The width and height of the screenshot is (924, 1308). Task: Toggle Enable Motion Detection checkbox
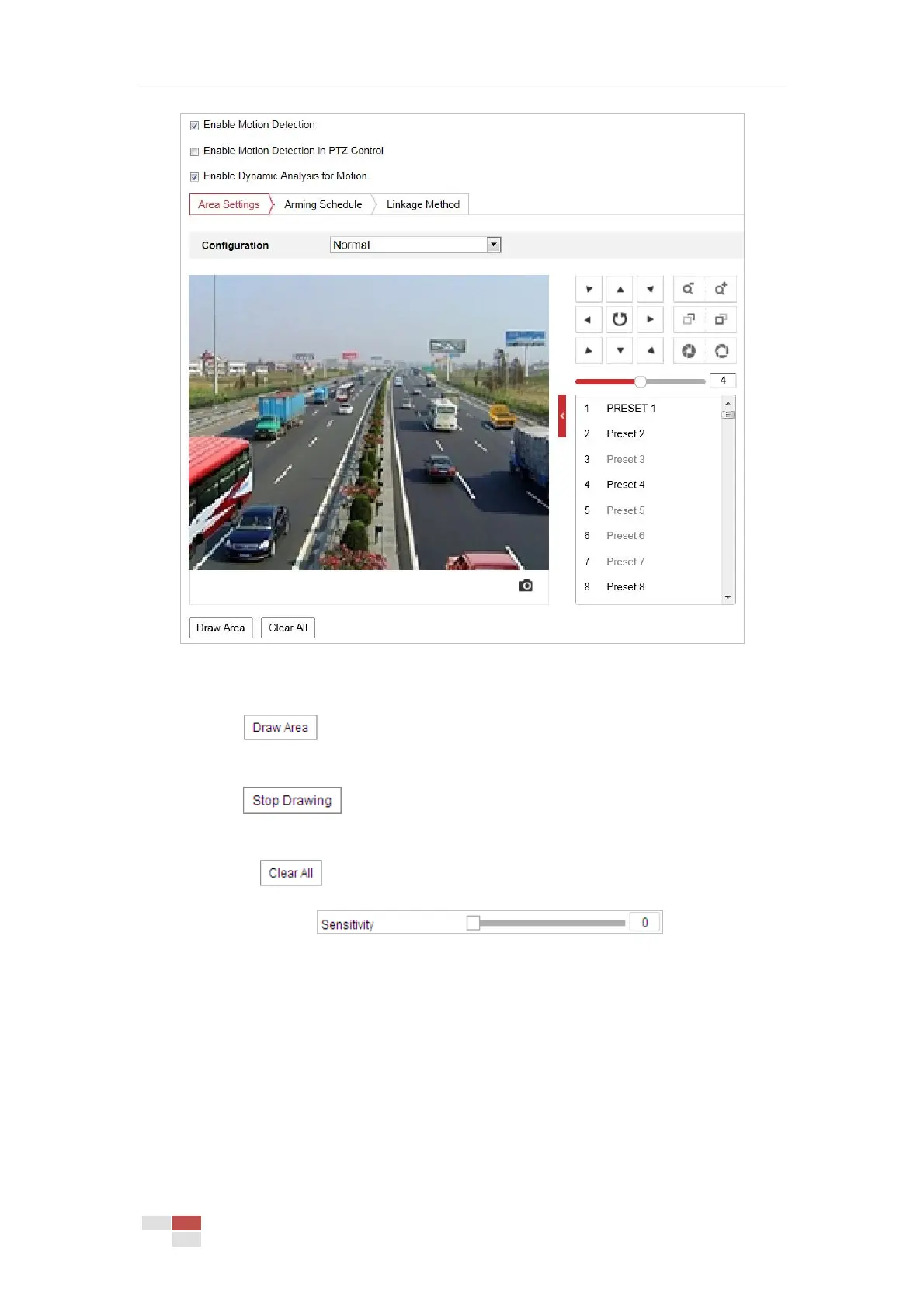click(194, 126)
